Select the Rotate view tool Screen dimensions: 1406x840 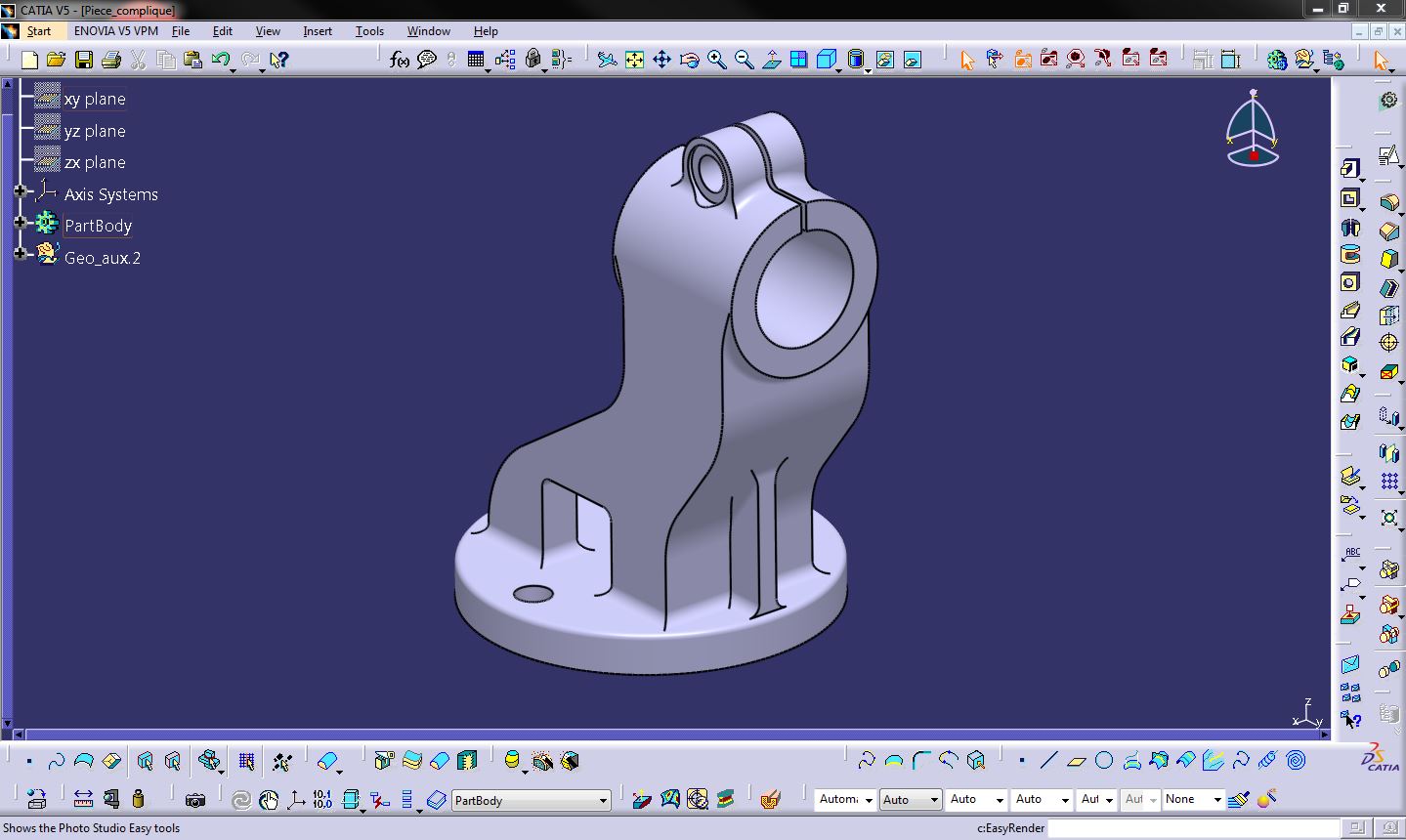tap(689, 60)
